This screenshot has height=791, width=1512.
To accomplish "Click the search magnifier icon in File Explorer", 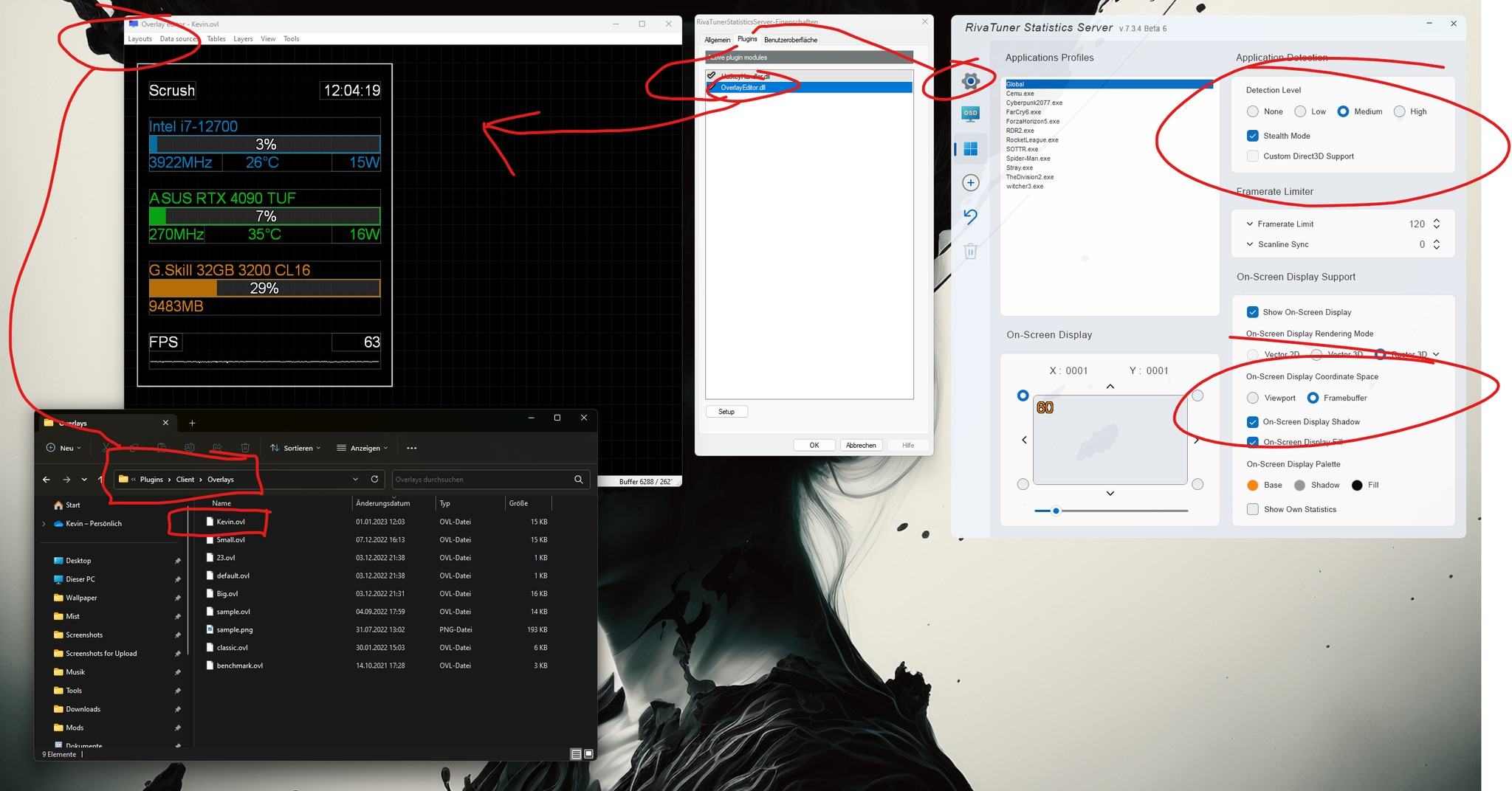I will point(579,480).
